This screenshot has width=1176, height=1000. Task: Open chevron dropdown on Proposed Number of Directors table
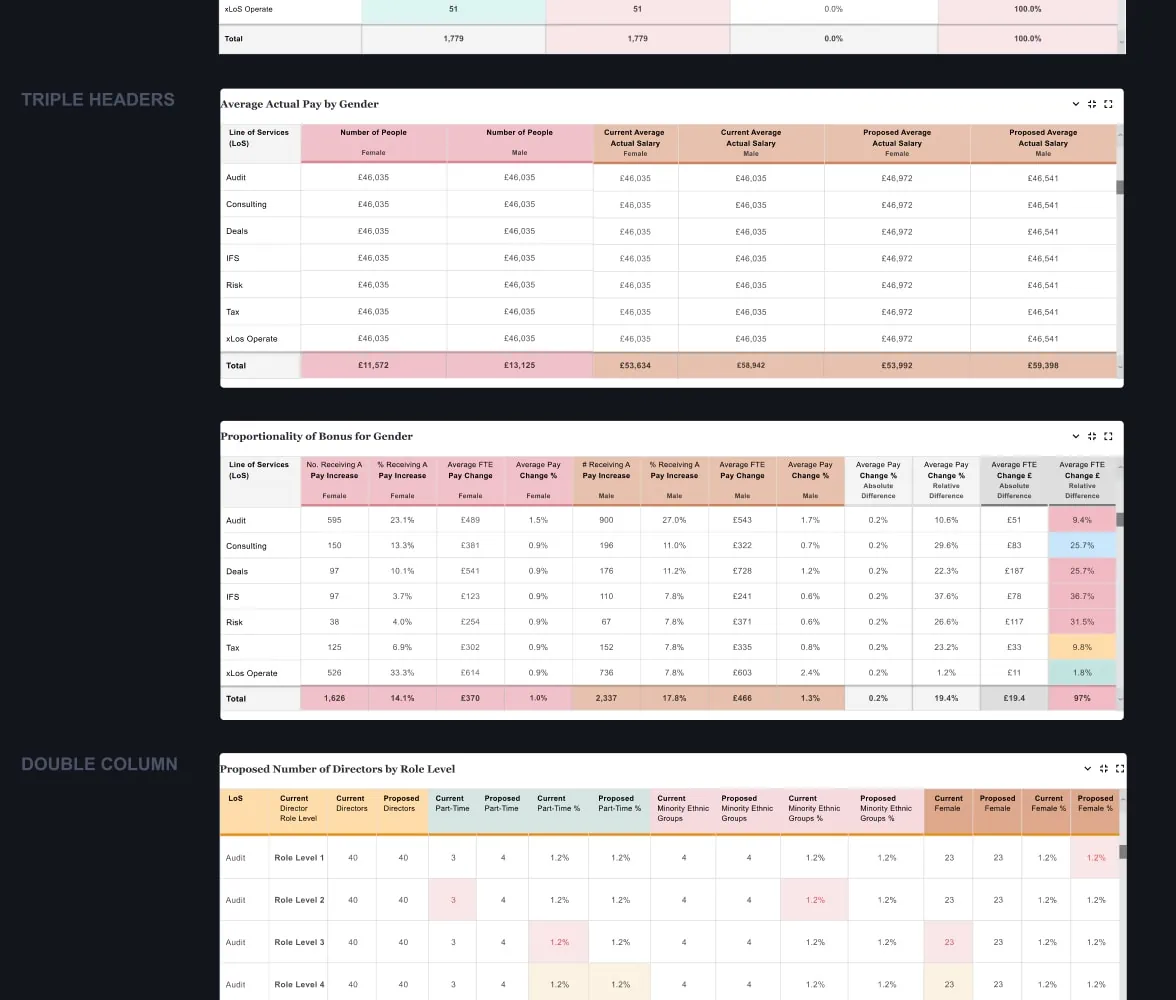1088,769
